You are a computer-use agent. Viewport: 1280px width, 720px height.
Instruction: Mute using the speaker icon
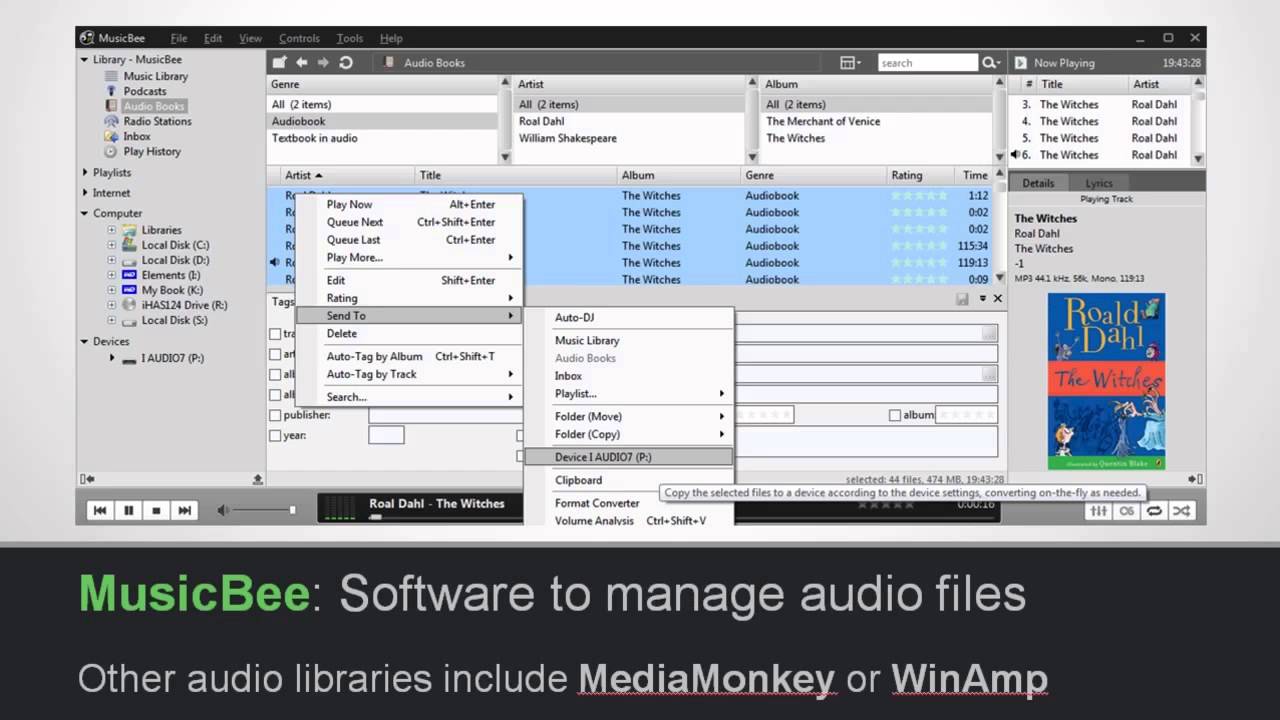223,510
